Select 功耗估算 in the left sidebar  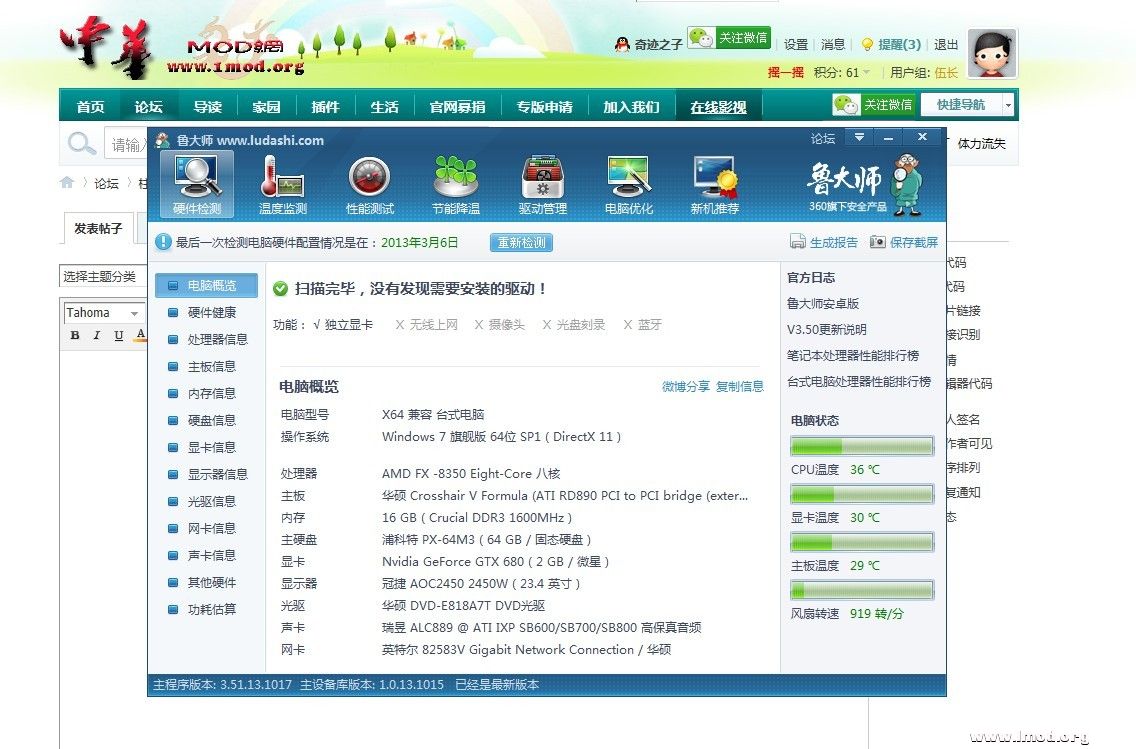coord(211,609)
